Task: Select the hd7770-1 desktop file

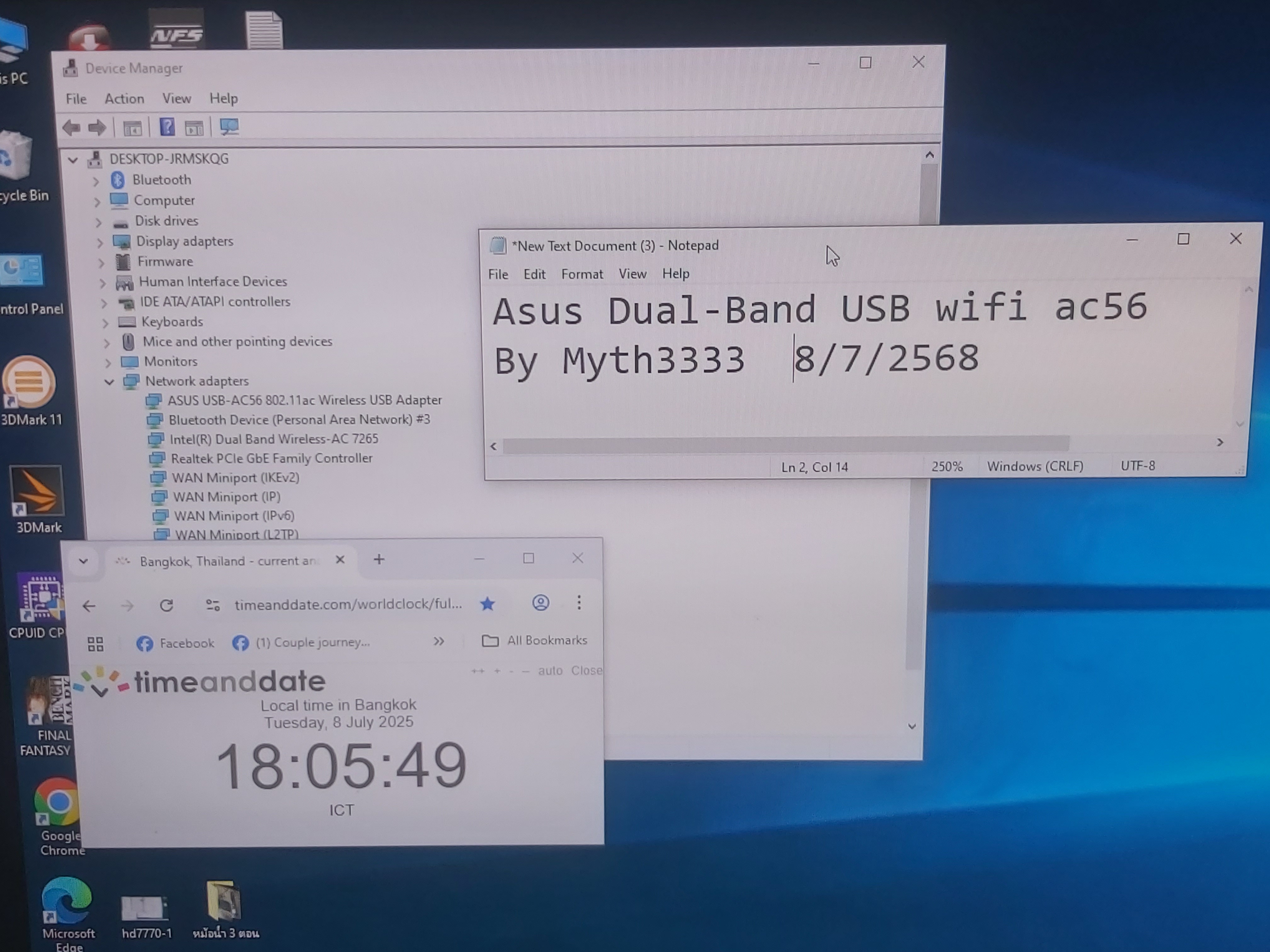Action: pos(146,917)
